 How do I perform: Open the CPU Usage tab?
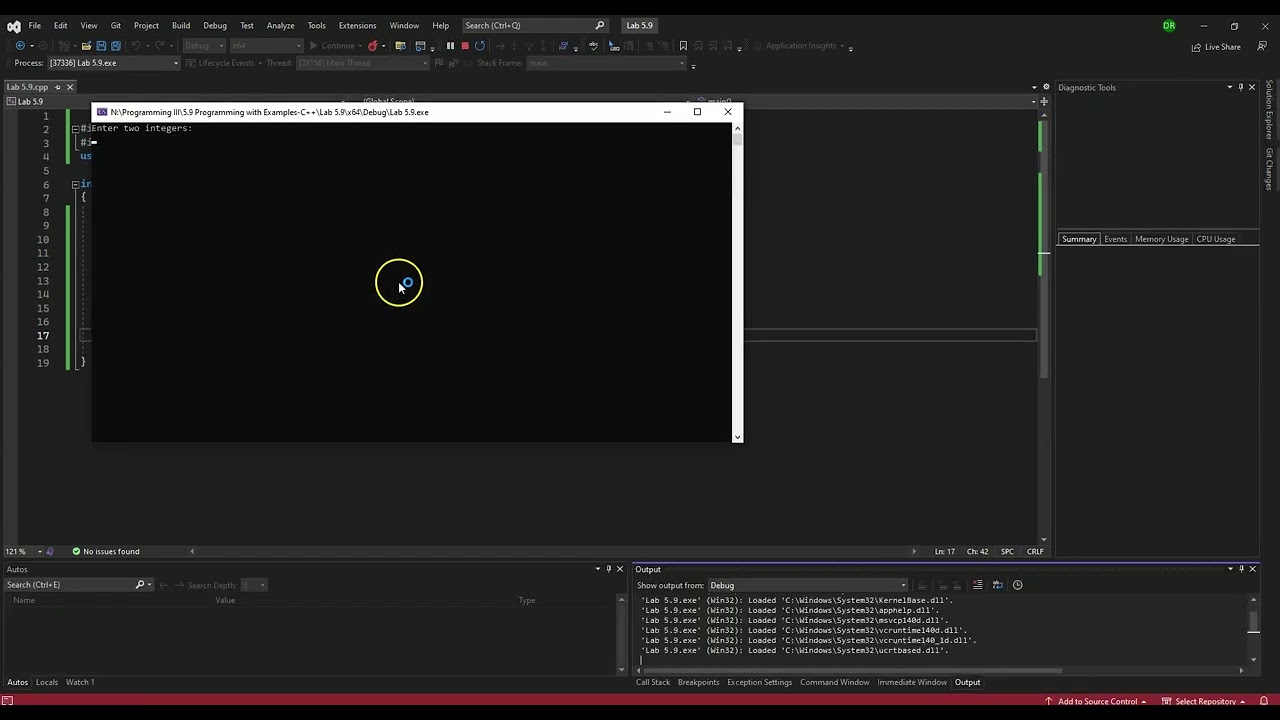[1216, 239]
